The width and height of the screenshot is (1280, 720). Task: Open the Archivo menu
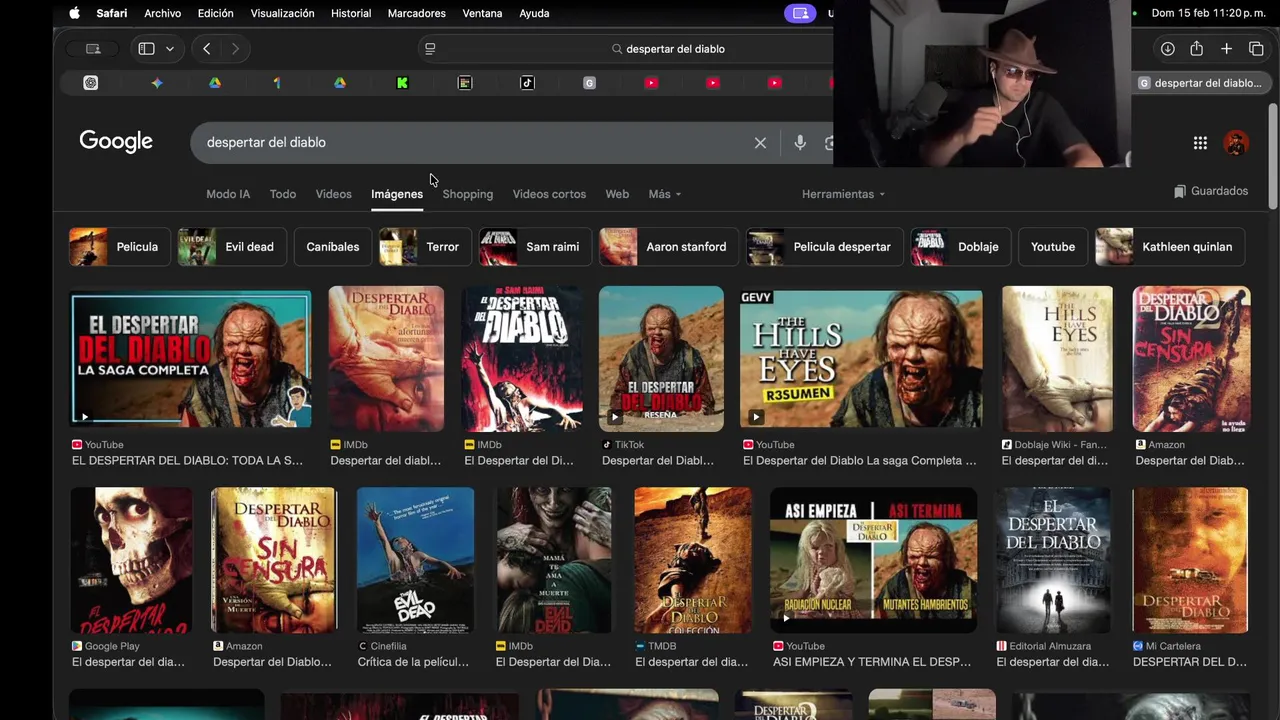pos(162,13)
